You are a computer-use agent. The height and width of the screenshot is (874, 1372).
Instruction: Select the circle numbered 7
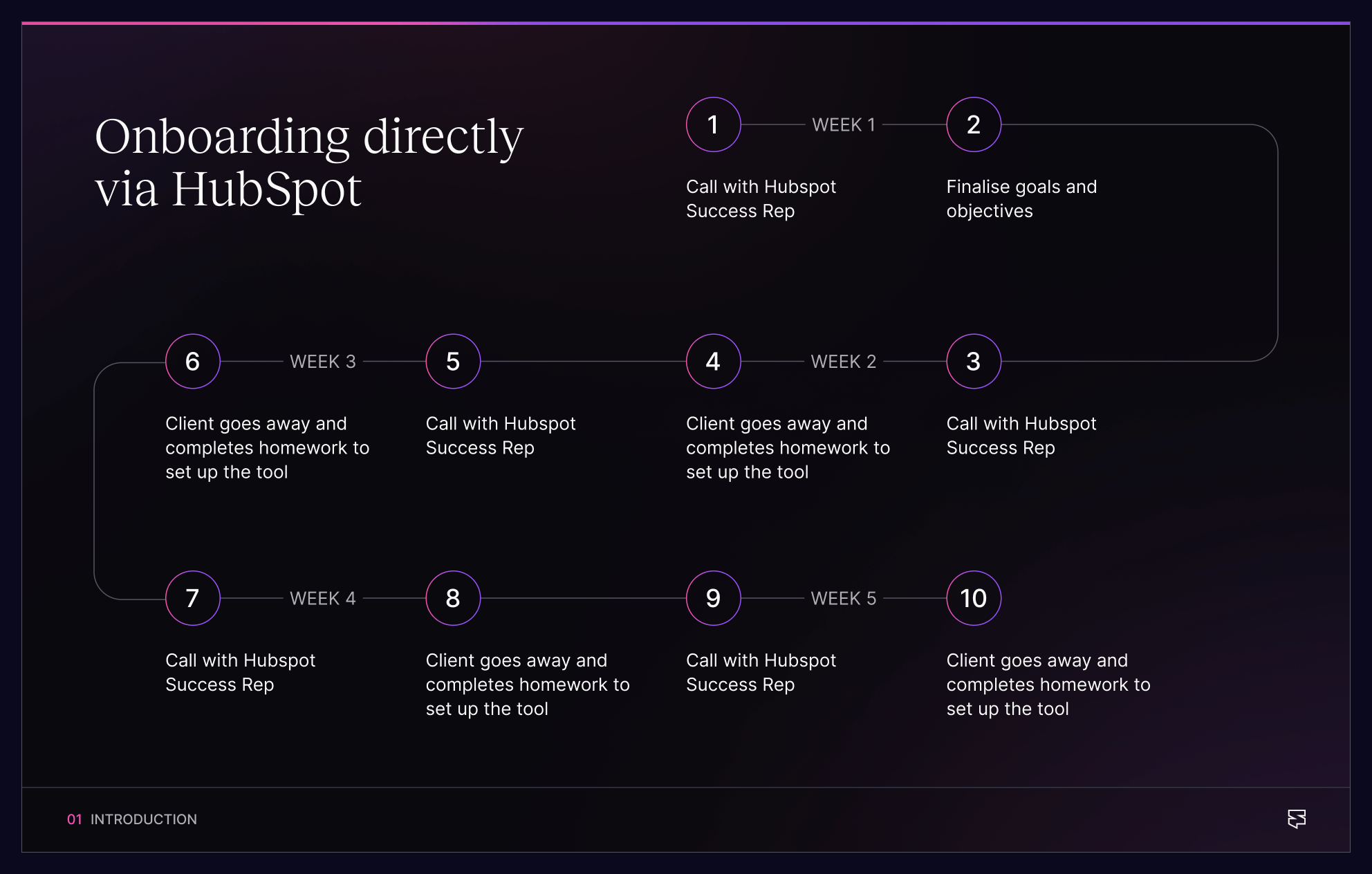point(193,598)
